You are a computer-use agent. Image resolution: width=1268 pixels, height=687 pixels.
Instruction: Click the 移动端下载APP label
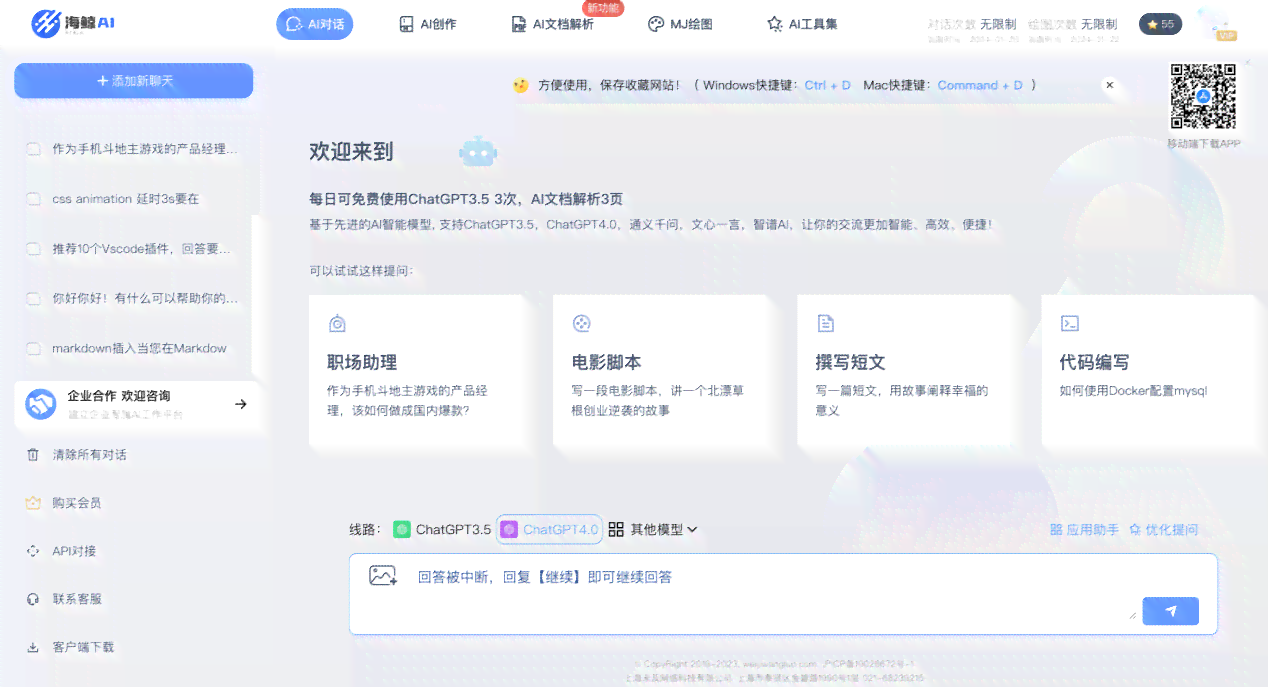(1203, 144)
